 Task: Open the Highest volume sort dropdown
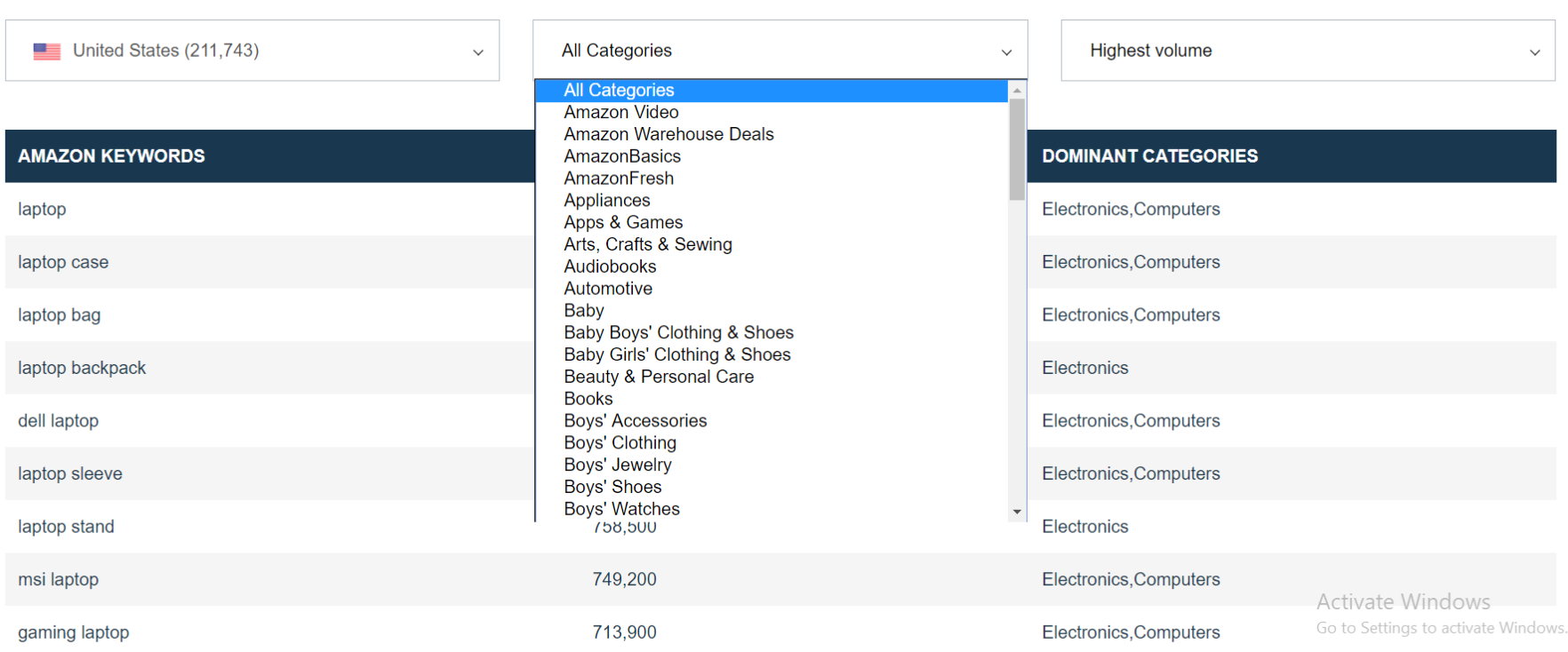click(x=1308, y=51)
